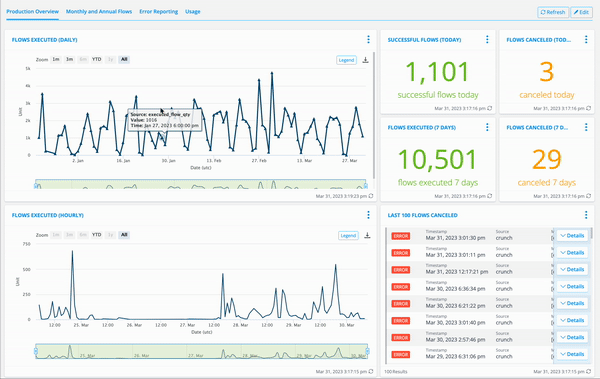Reload the Flows Executed (Daily) widget

point(371,196)
